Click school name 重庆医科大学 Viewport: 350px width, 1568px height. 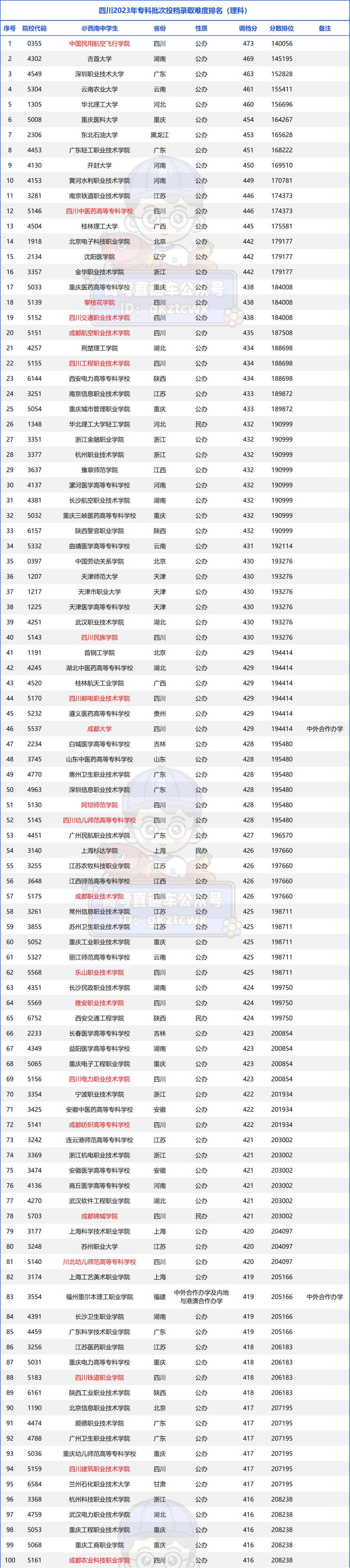(x=99, y=120)
